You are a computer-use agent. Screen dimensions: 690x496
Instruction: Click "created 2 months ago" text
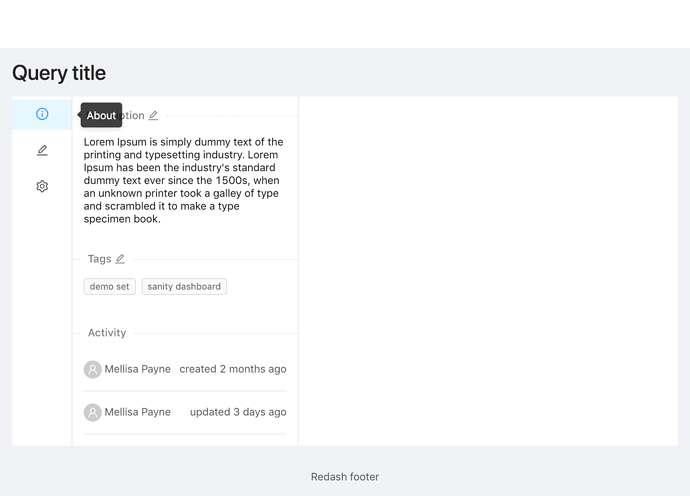233,369
